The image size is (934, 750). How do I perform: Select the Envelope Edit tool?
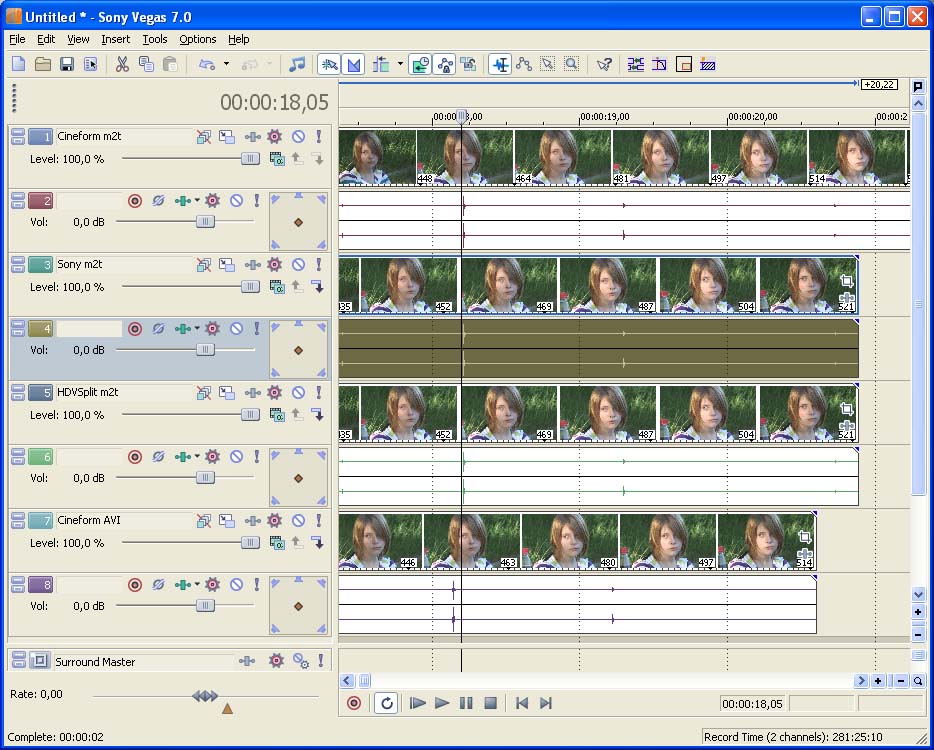(524, 64)
